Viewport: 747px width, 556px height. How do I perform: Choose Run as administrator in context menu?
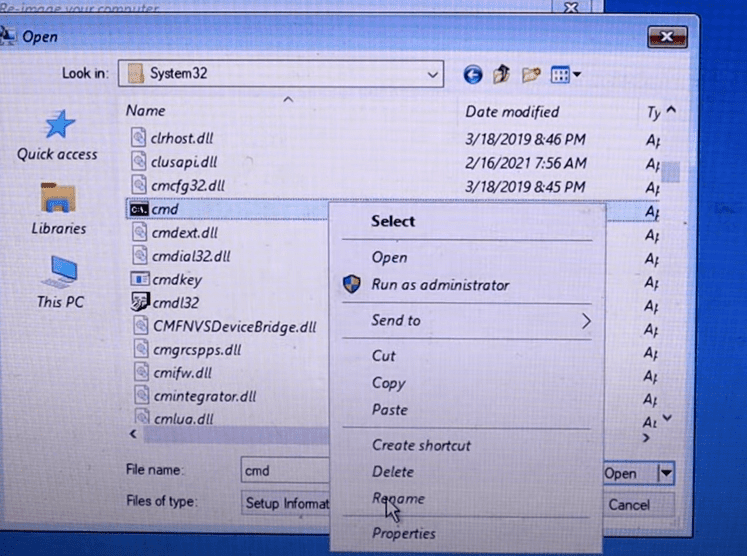click(440, 285)
